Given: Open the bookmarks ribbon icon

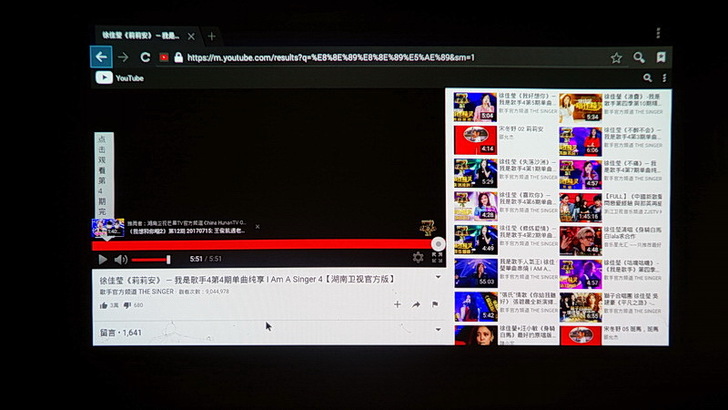Looking at the screenshot, I should (661, 57).
